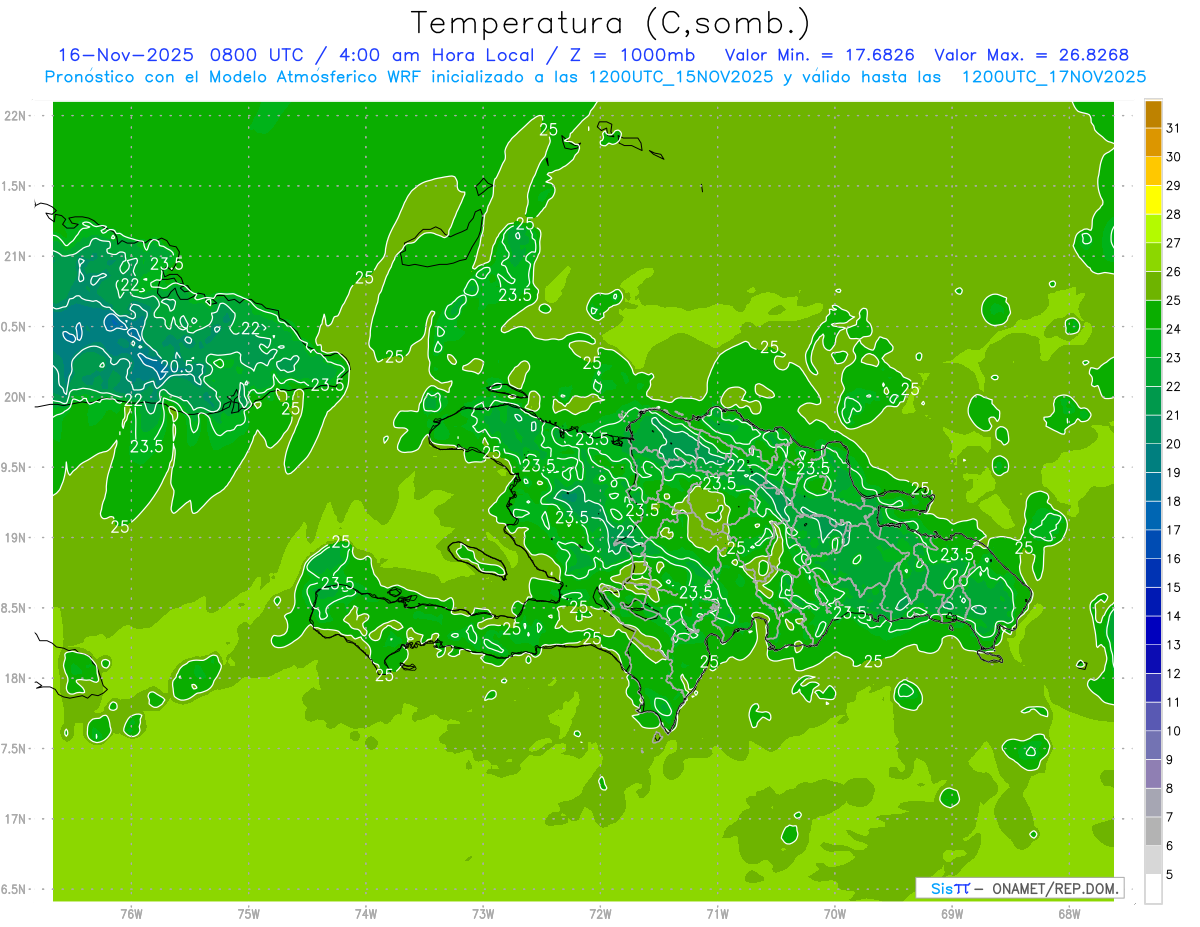Click the '72W' longitude label

coord(600,912)
